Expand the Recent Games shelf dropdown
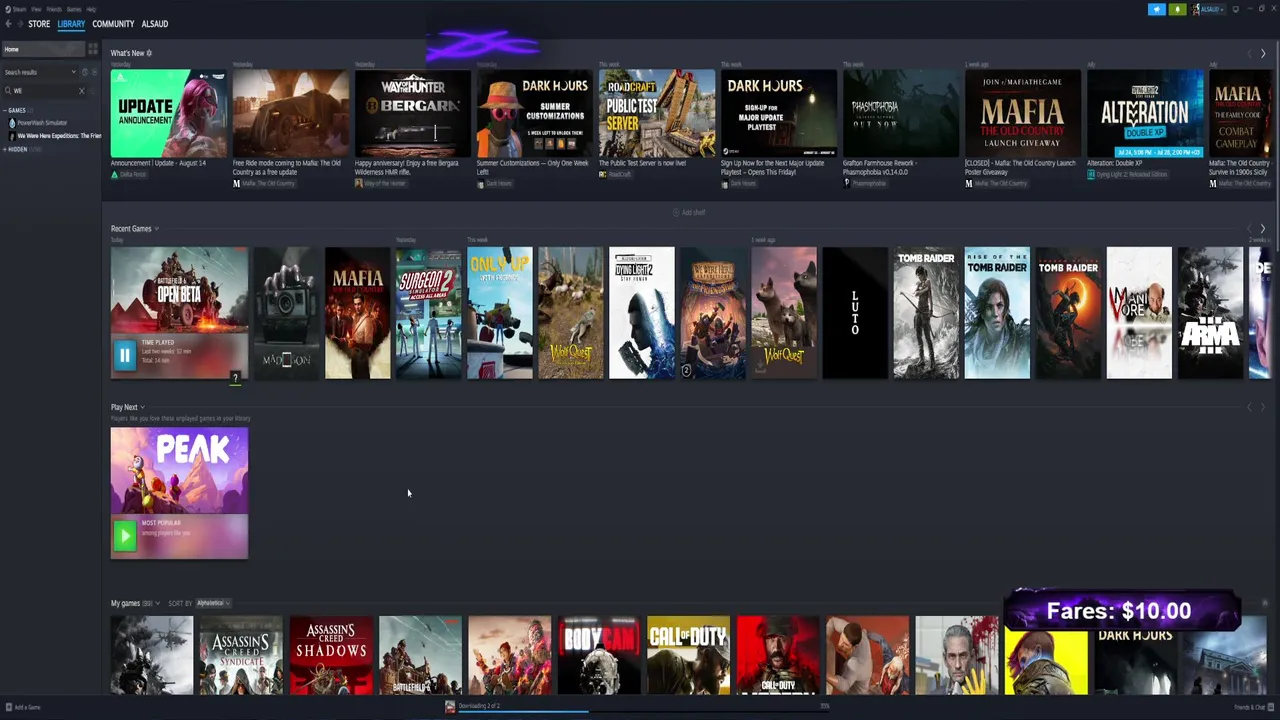Image resolution: width=1280 pixels, height=720 pixels. pyautogui.click(x=156, y=229)
